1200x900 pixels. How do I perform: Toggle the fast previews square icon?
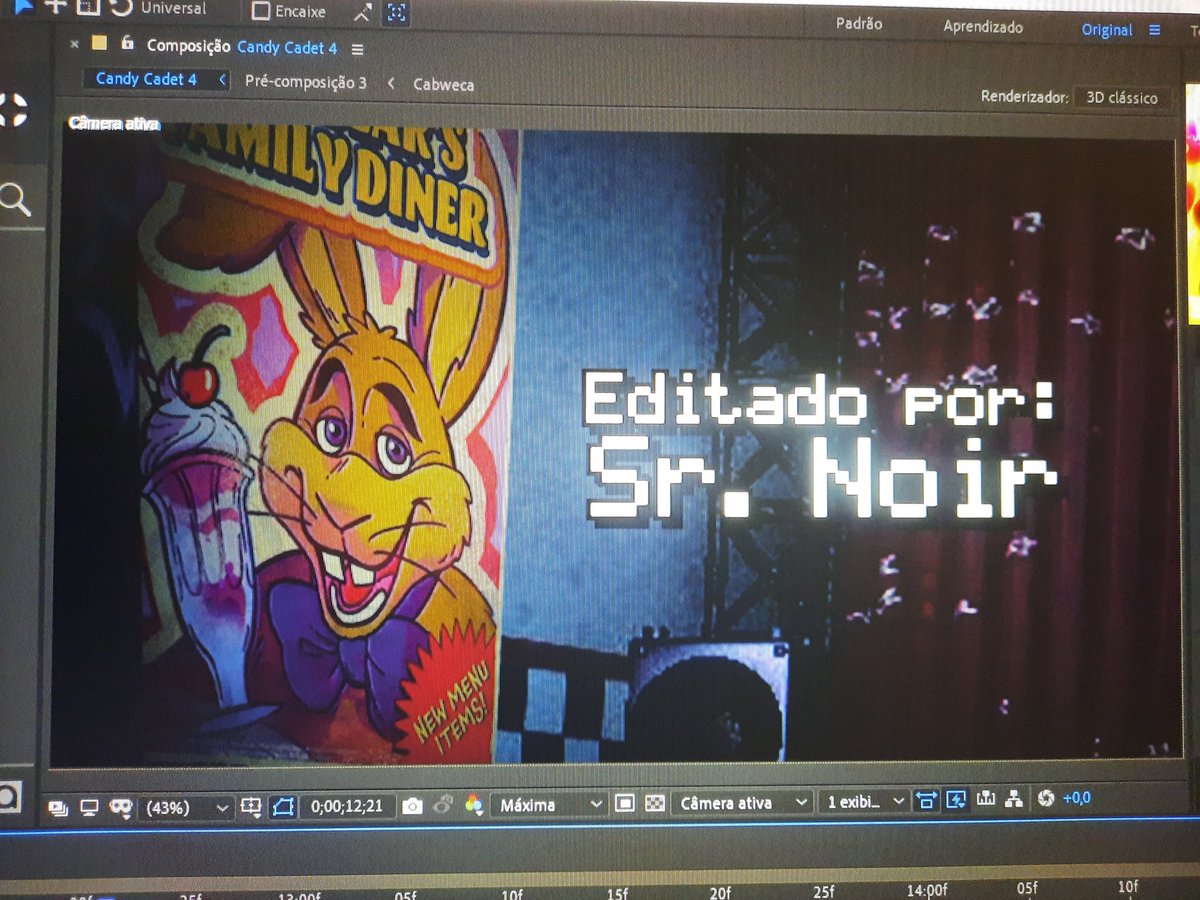tap(625, 802)
